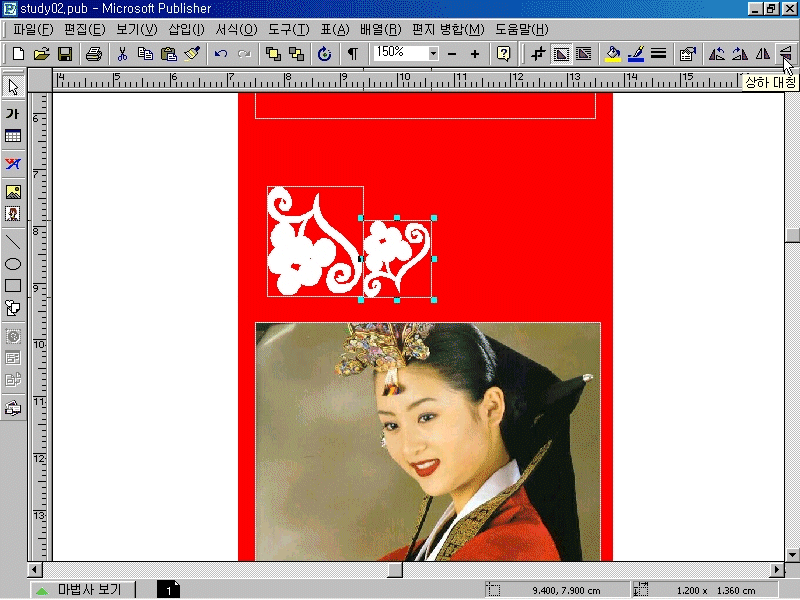Image resolution: width=800 pixels, height=600 pixels.
Task: Rotate the object left
Action: pos(717,54)
